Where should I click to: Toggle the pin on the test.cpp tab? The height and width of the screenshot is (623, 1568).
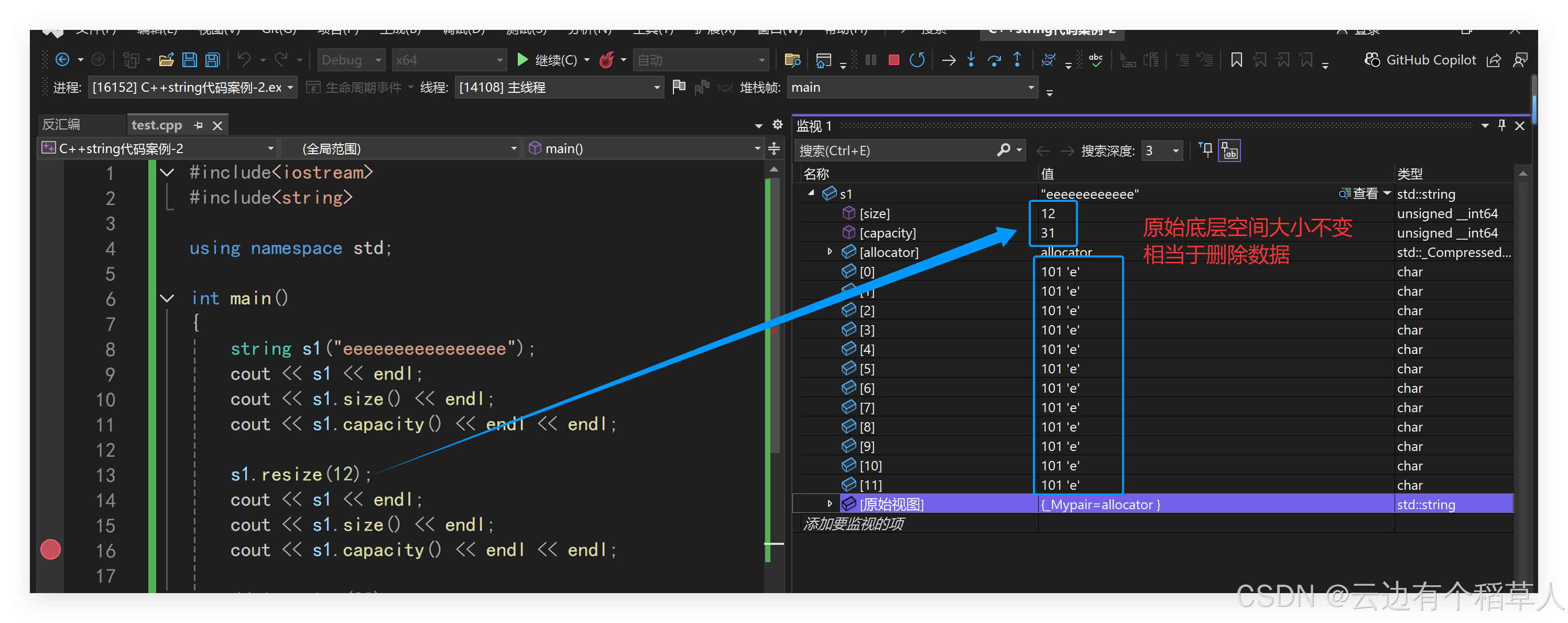point(199,125)
